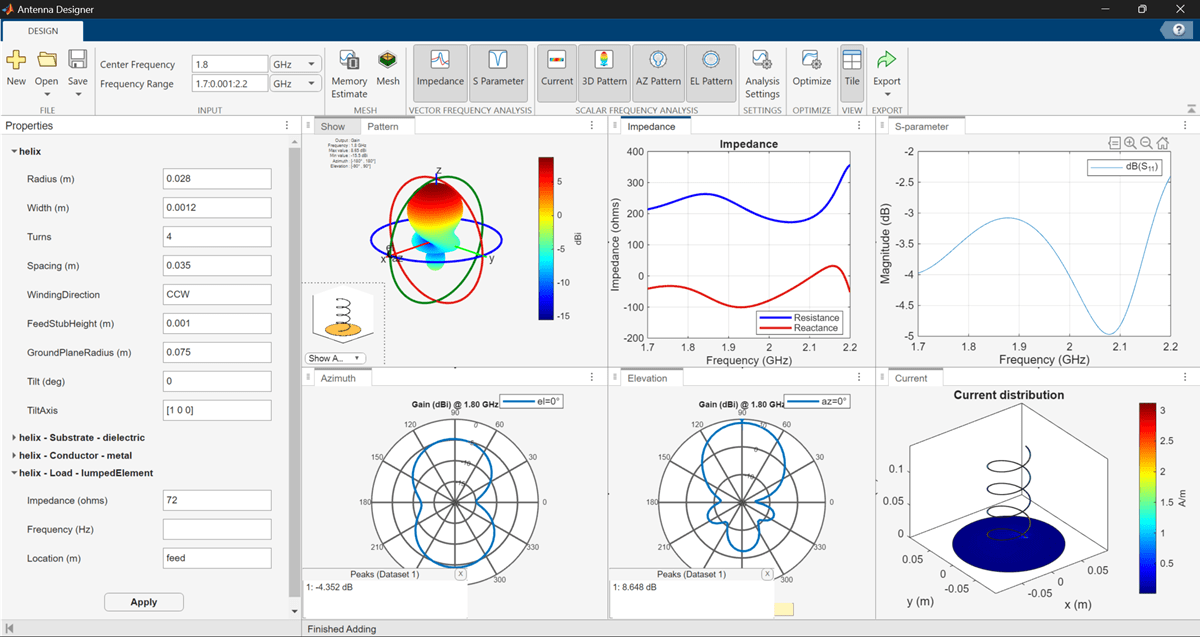Select the DESIGN ribbon tab
This screenshot has height=637, width=1200.
click(43, 31)
